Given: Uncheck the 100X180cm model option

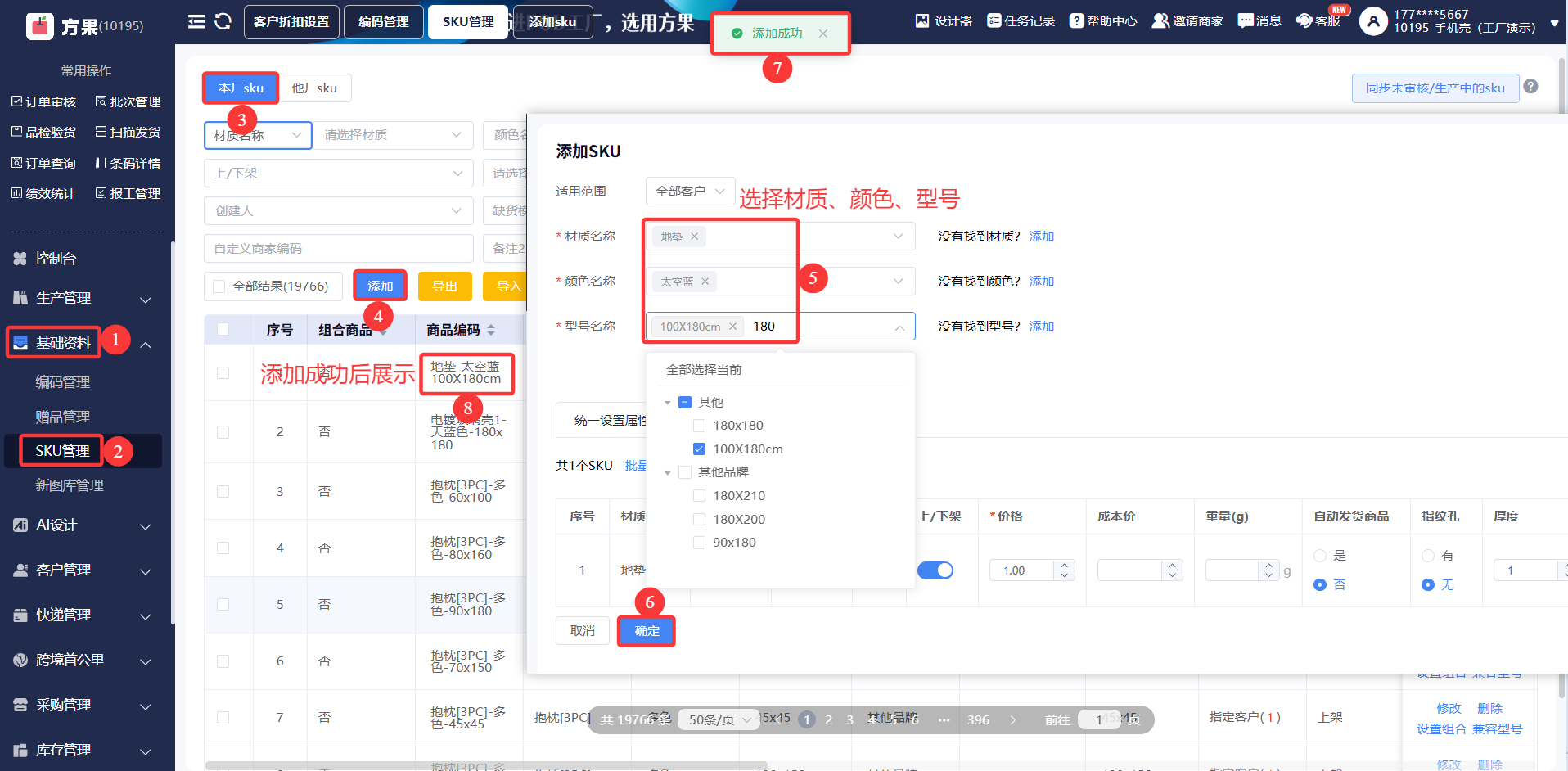Looking at the screenshot, I should pyautogui.click(x=699, y=449).
